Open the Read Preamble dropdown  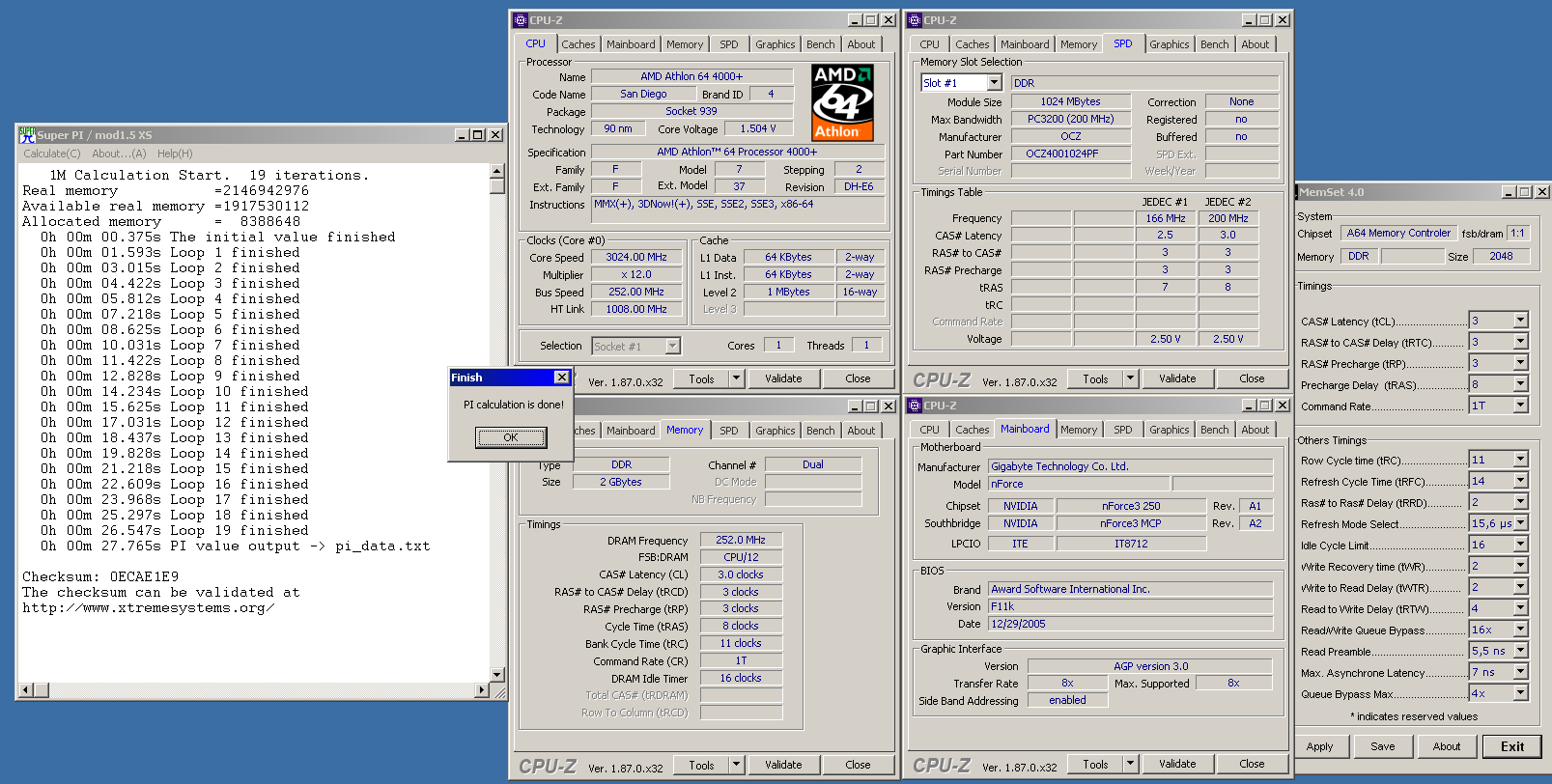(x=1520, y=651)
